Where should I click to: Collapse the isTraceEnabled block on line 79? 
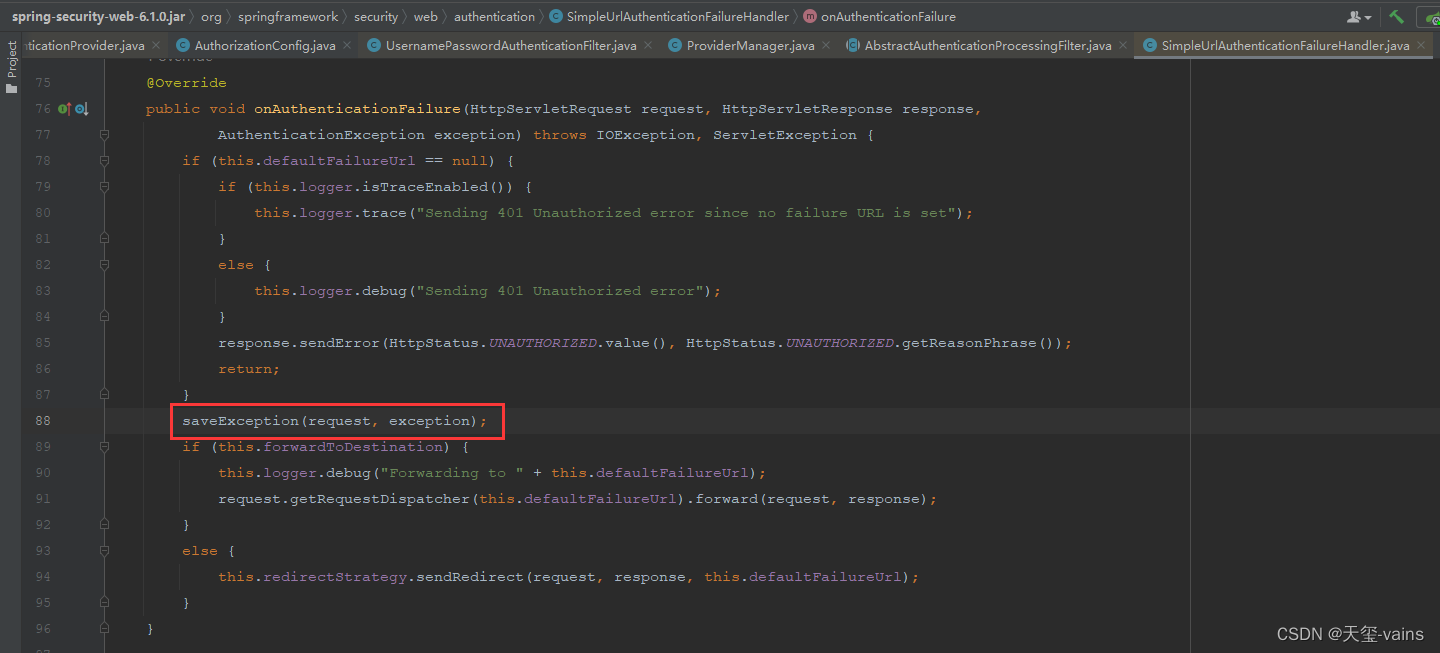pos(104,187)
